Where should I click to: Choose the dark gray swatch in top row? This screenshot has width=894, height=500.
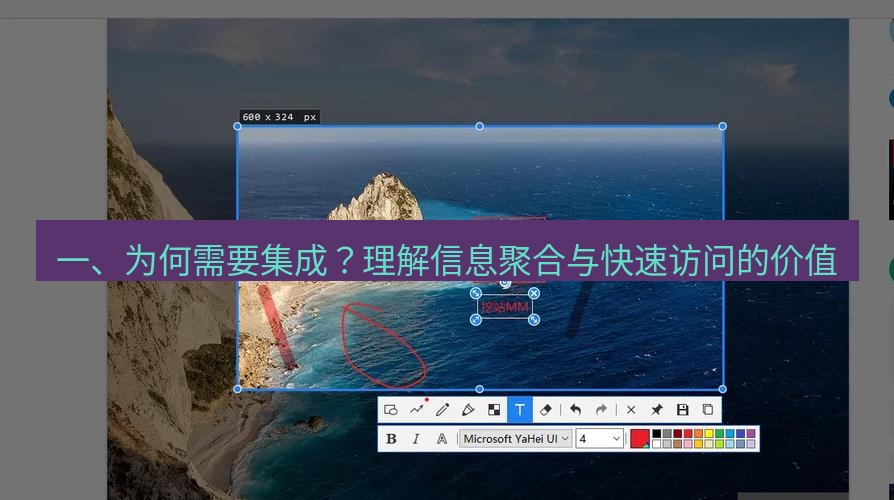[x=667, y=433]
